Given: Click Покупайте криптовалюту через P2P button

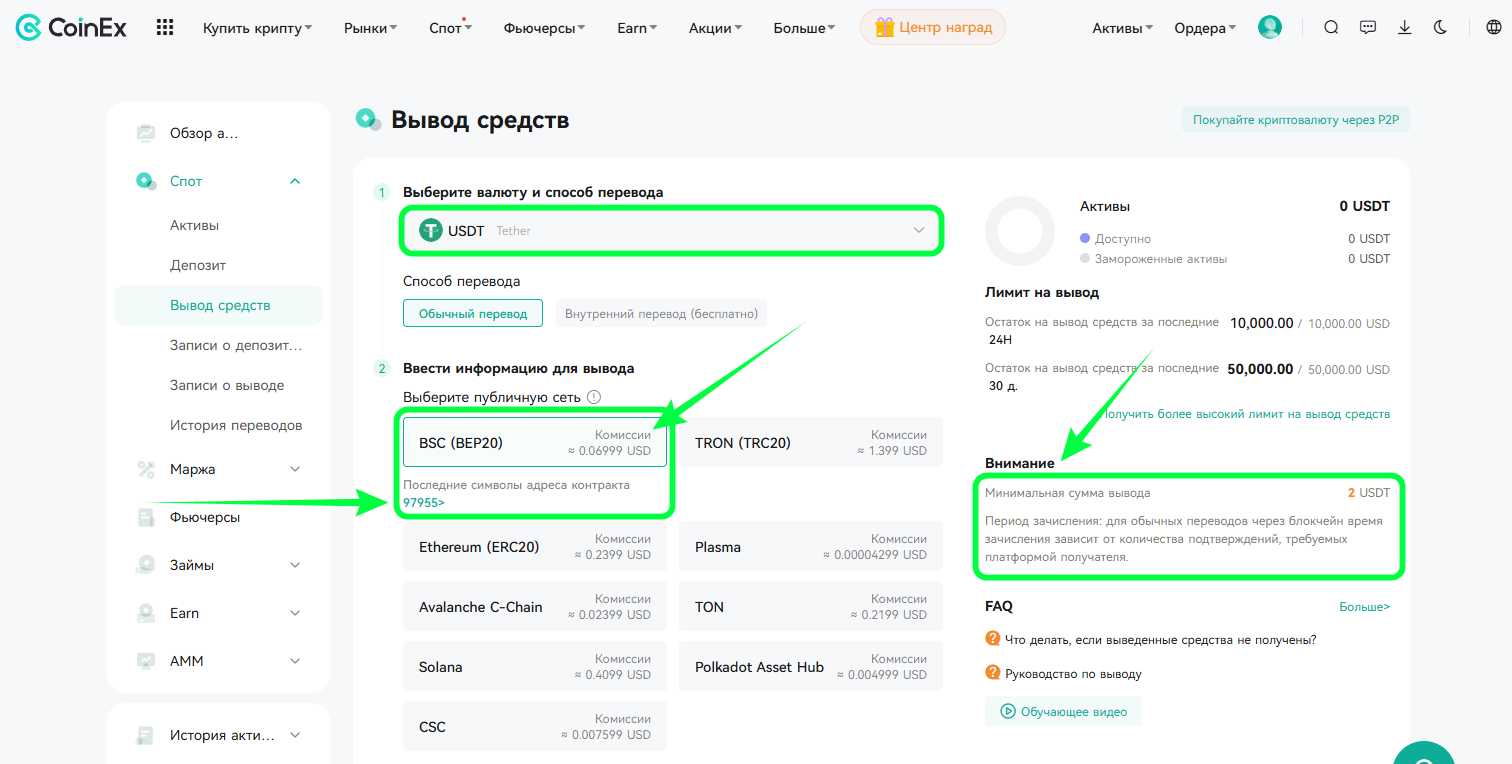Looking at the screenshot, I should point(1295,120).
